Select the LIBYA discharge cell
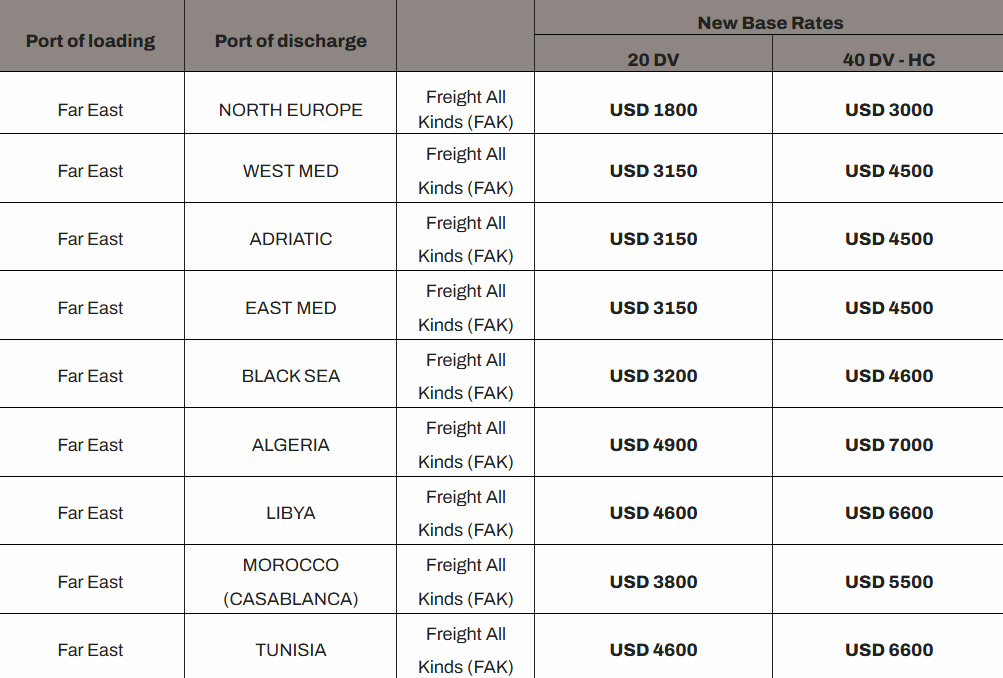 tap(290, 513)
